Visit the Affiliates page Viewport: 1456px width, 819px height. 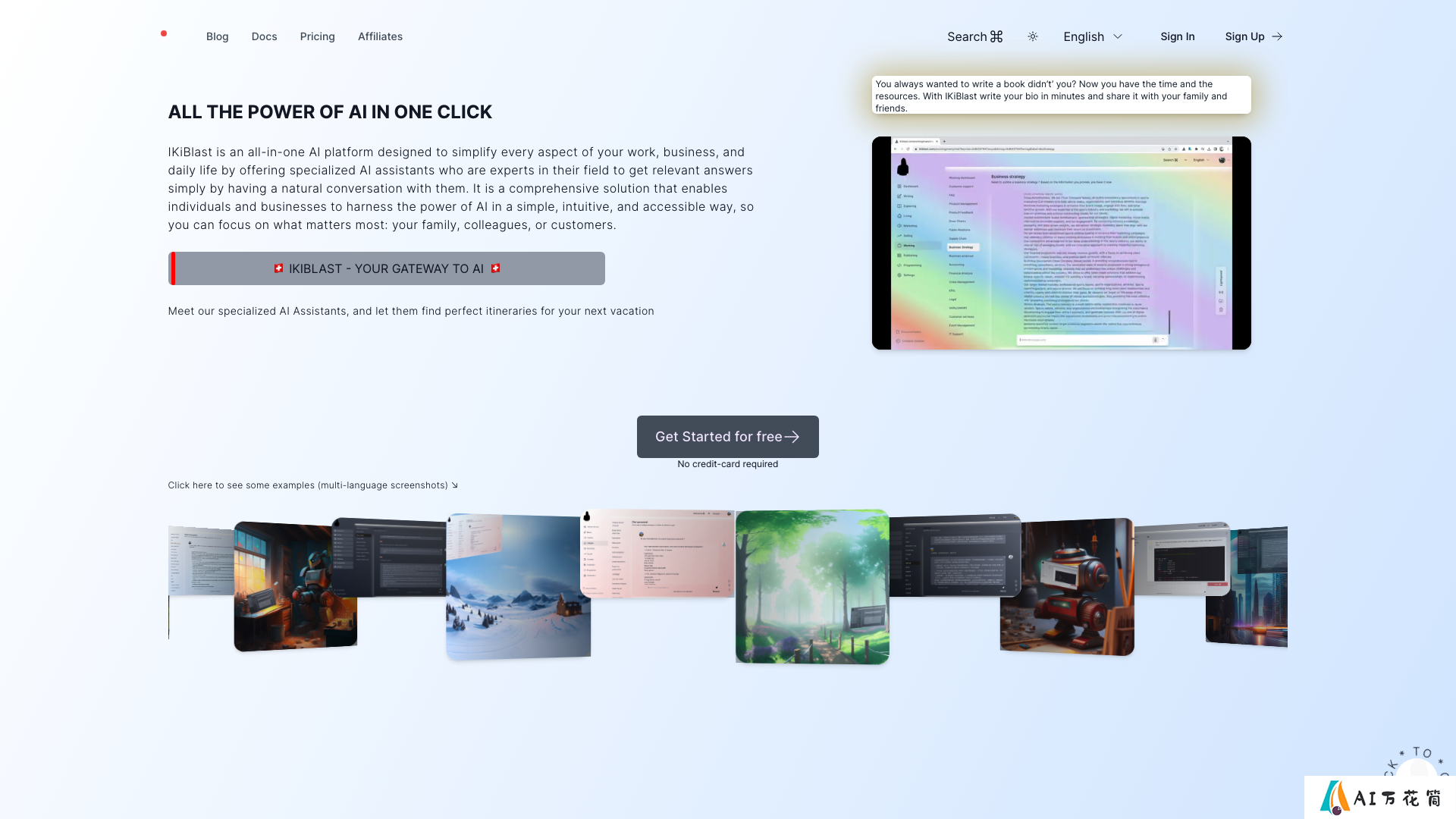pyautogui.click(x=380, y=36)
